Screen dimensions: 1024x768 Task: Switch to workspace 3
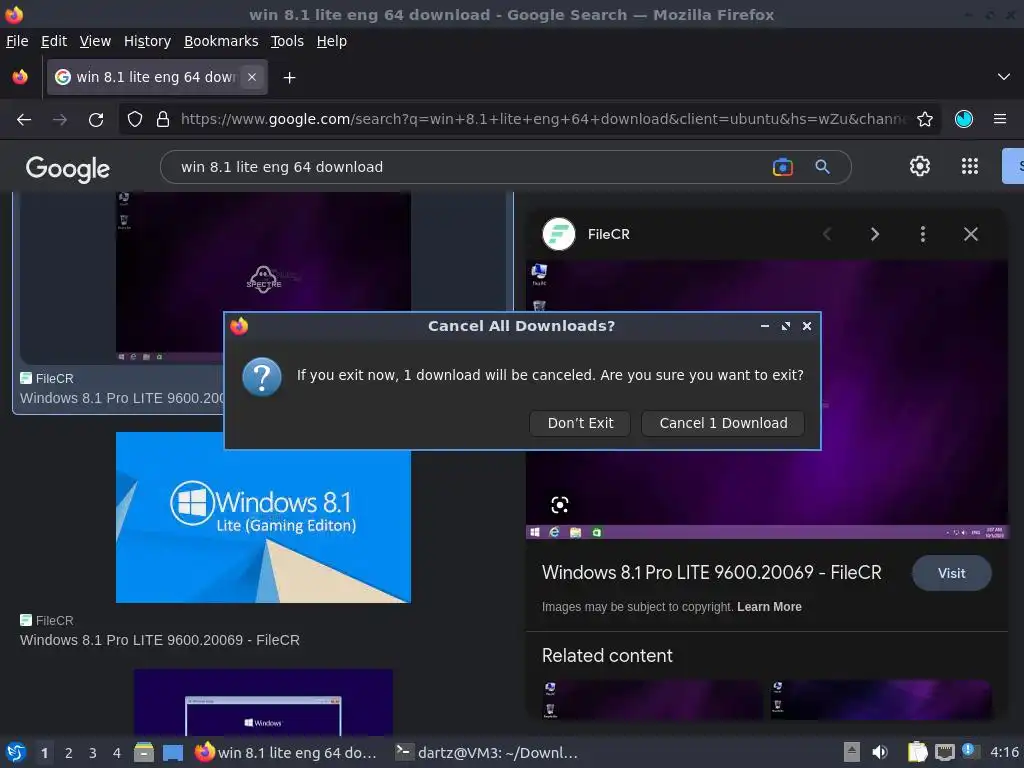pos(93,753)
